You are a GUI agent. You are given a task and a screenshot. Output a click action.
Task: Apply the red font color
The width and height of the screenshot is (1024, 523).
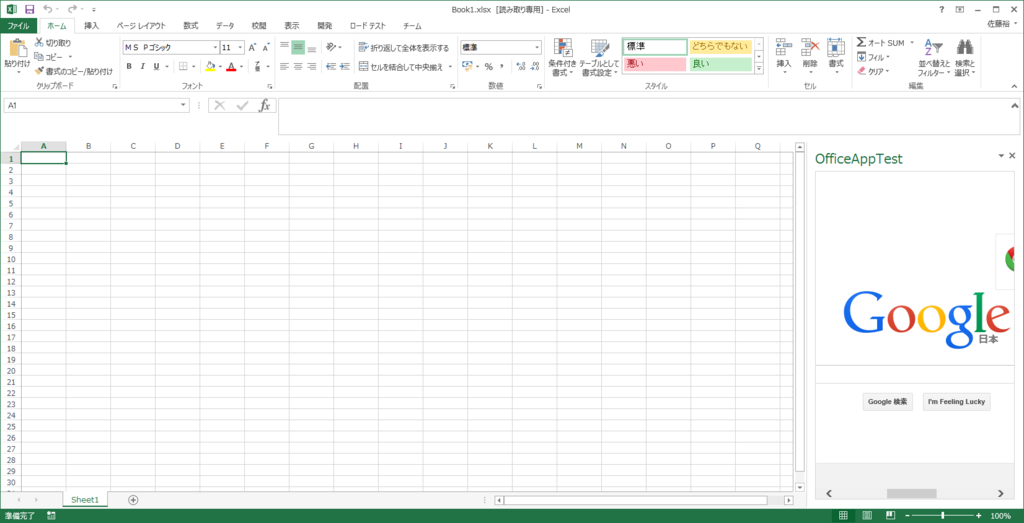point(231,66)
